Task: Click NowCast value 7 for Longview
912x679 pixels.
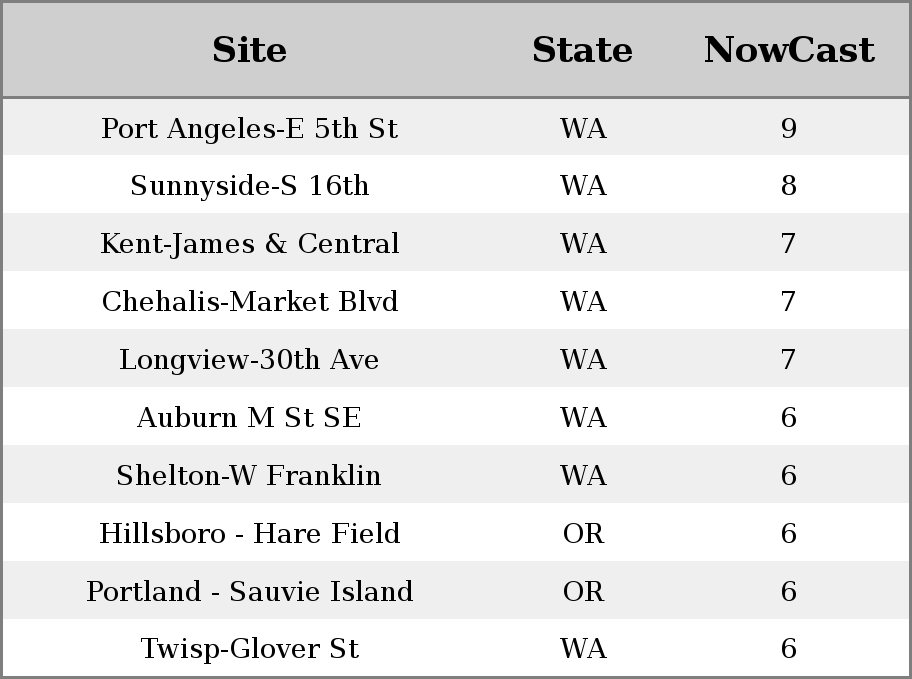Action: [x=788, y=360]
